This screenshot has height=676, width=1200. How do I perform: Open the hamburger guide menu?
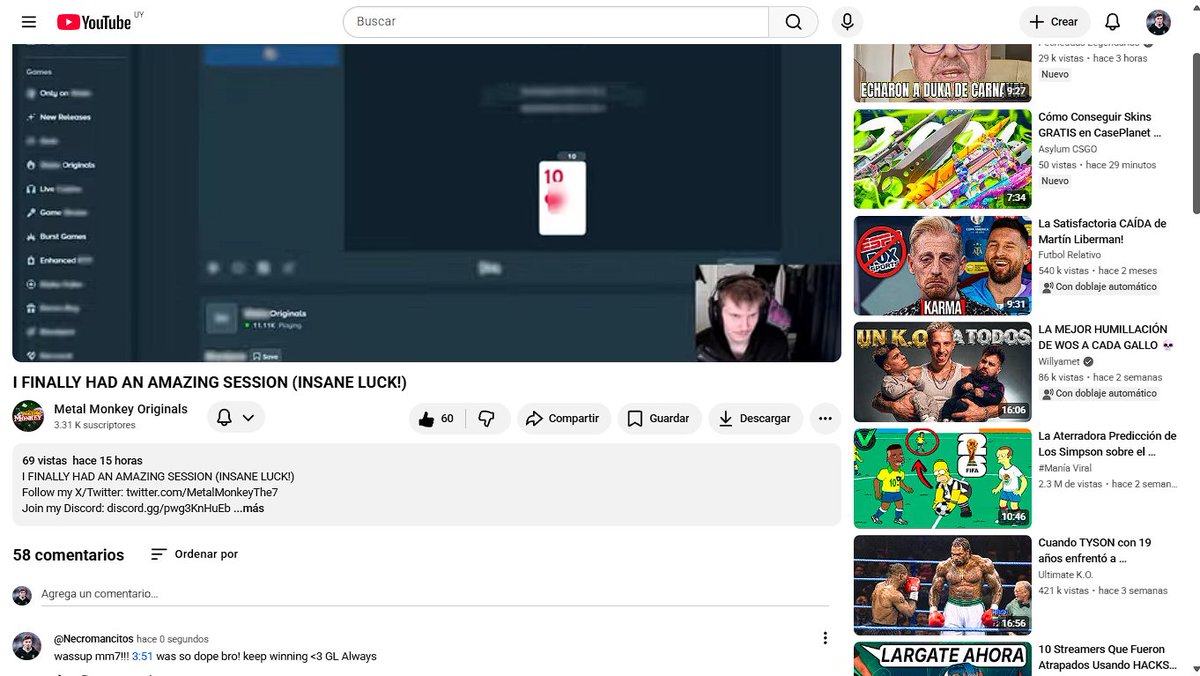click(28, 22)
